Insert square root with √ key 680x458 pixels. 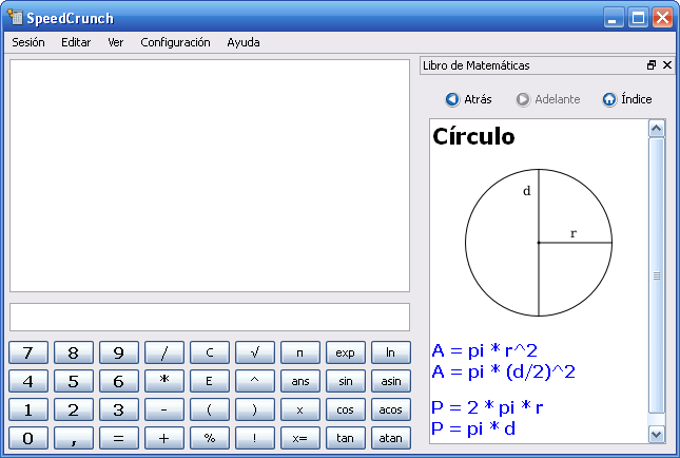click(x=255, y=353)
